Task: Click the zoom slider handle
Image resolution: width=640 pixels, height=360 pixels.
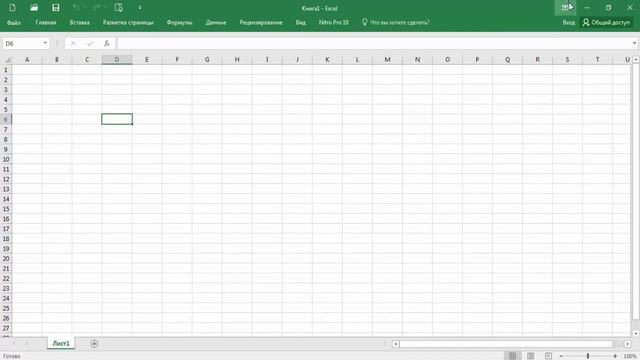Action: (588, 356)
